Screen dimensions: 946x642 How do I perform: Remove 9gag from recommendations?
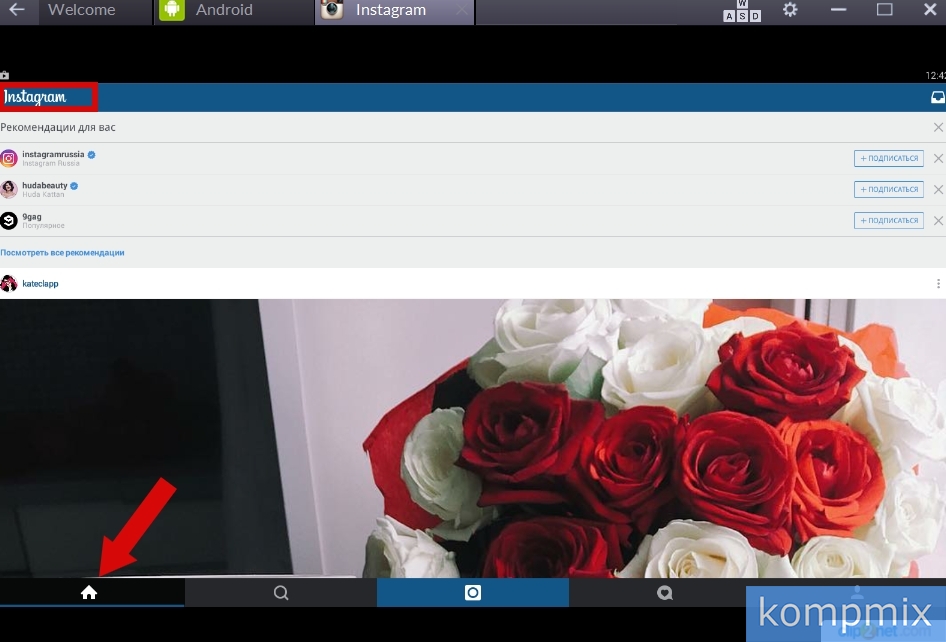(938, 221)
